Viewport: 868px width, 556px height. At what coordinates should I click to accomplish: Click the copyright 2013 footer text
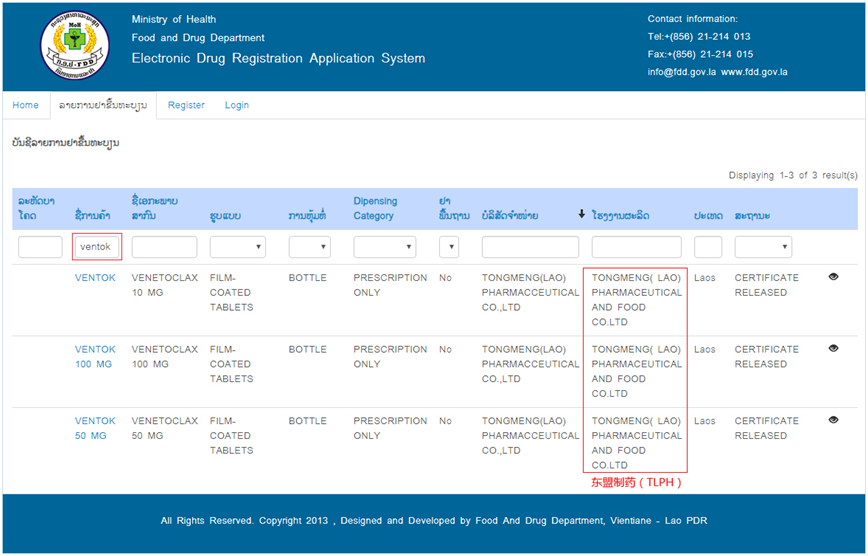433,521
